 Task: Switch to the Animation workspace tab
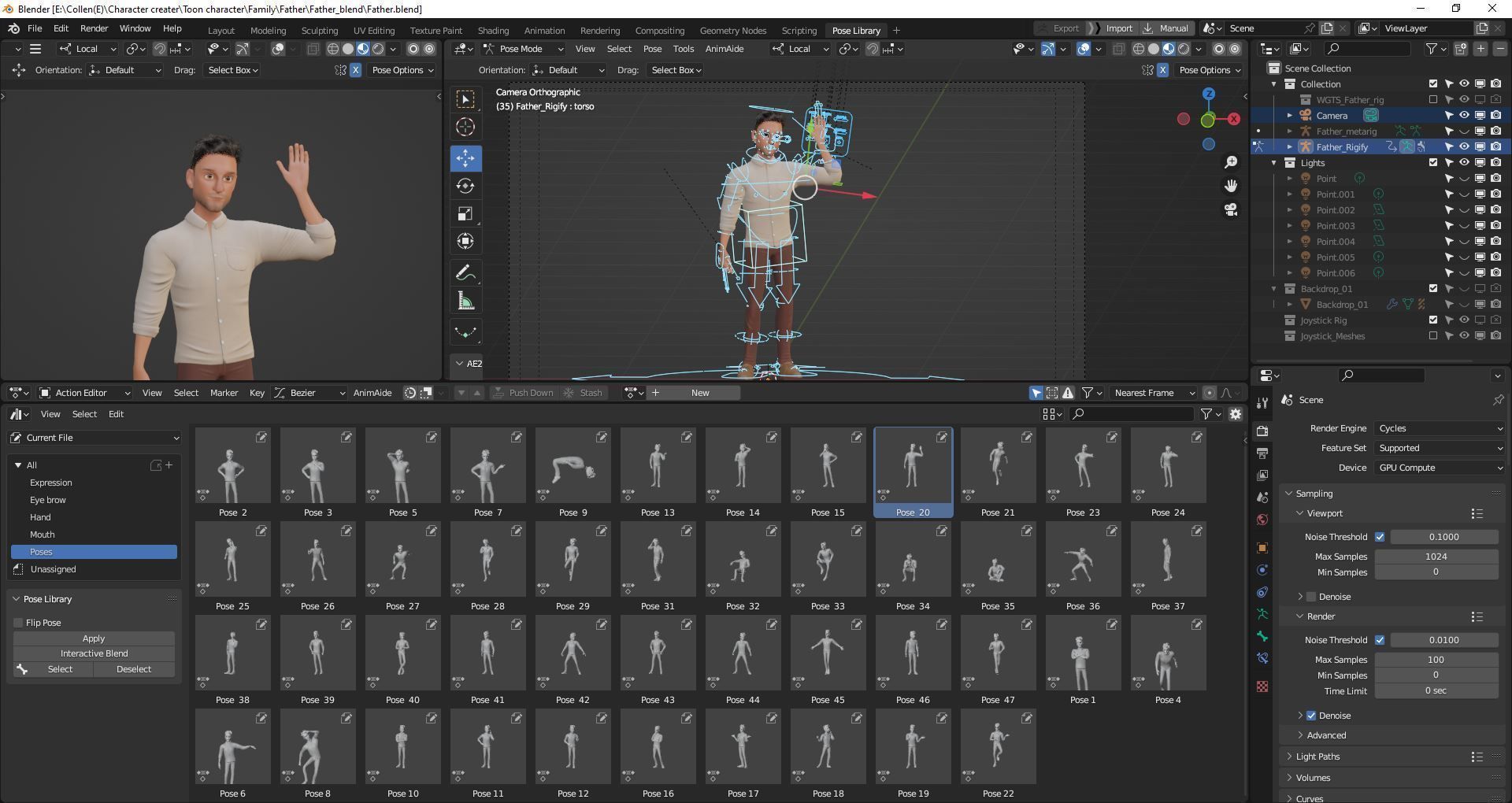click(x=544, y=31)
